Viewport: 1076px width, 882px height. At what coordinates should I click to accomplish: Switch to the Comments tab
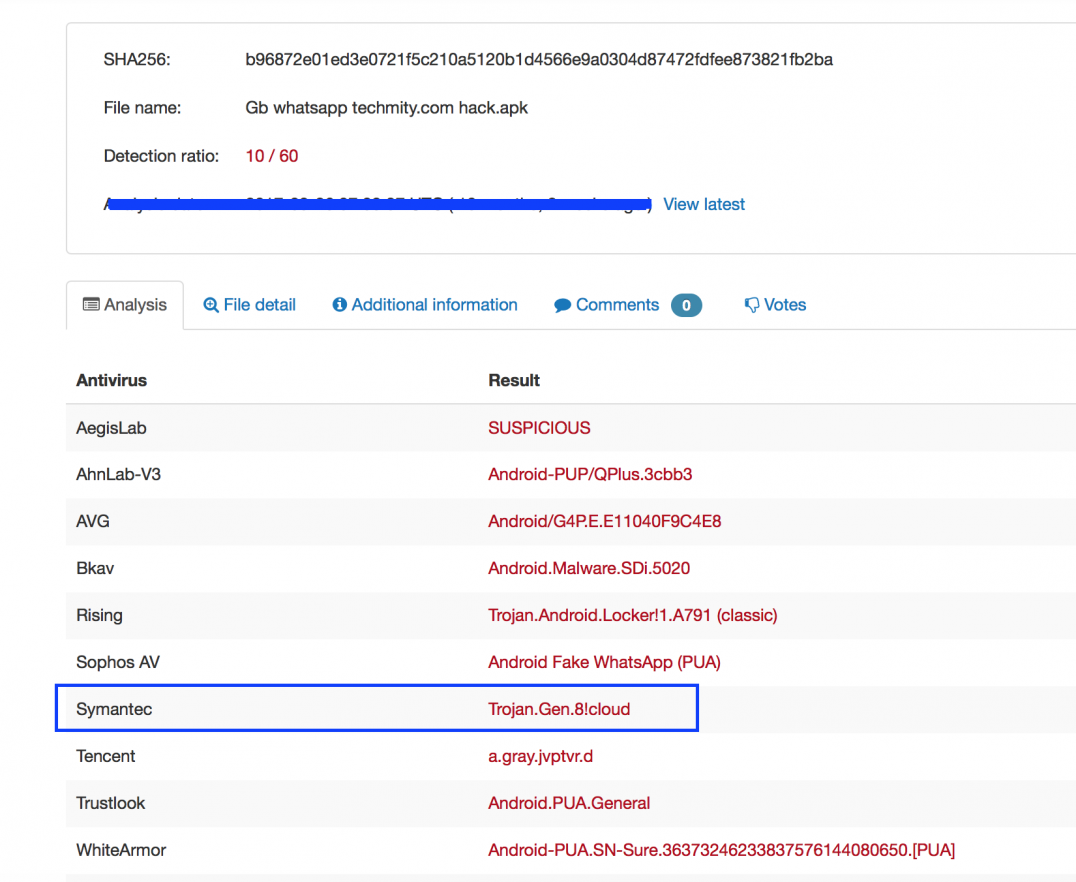click(617, 305)
